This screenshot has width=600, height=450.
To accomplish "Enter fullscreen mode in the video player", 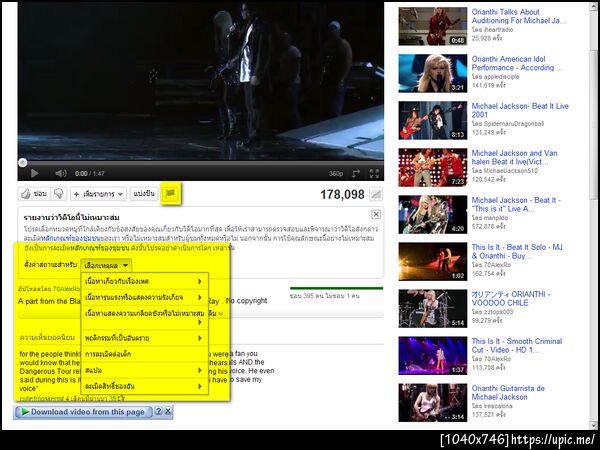I will (x=374, y=174).
